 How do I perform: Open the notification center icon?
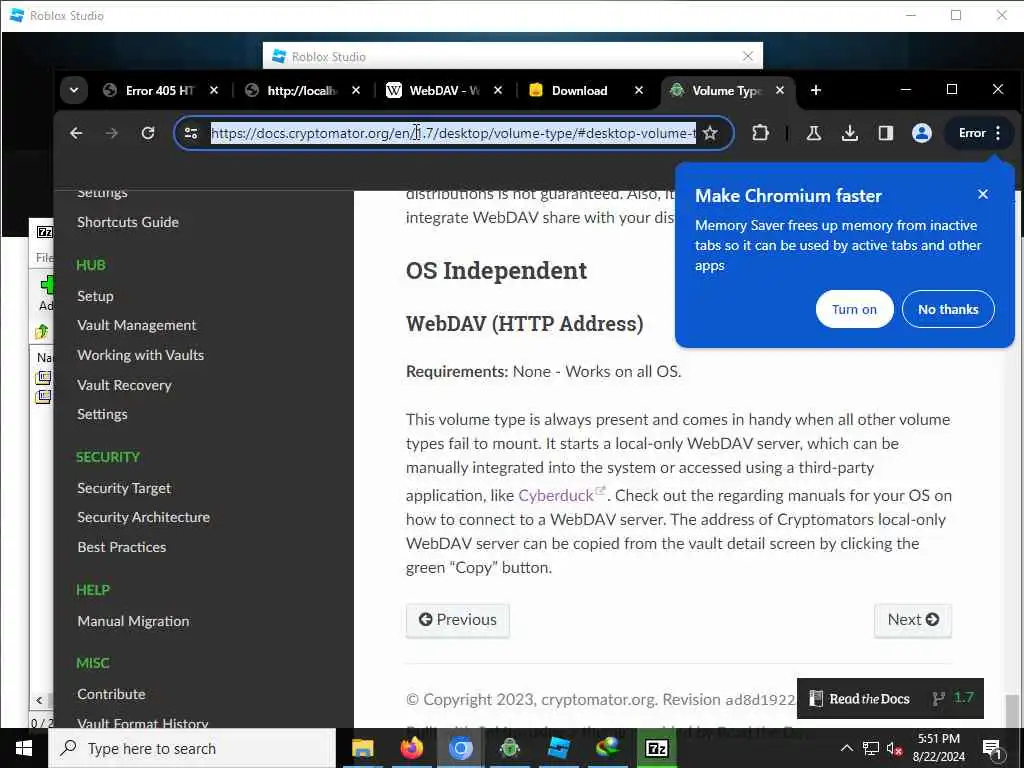(x=992, y=748)
